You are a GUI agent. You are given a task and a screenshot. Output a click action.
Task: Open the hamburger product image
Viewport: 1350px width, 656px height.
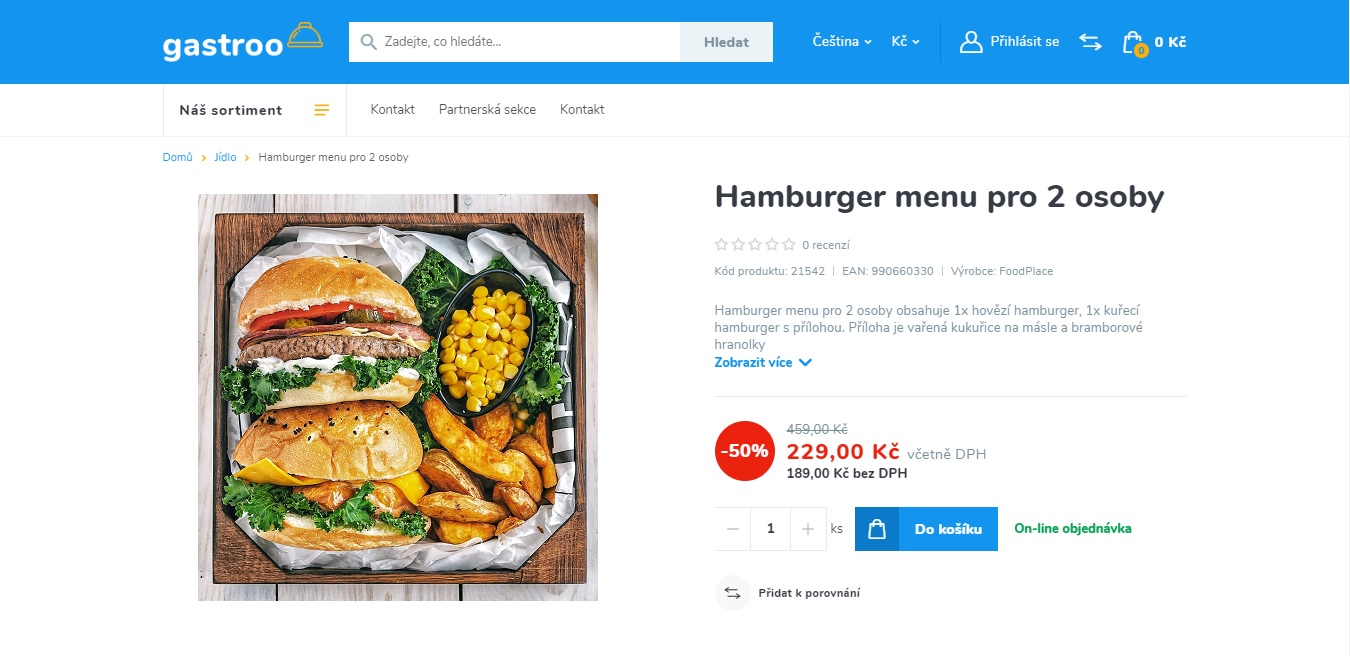pos(398,397)
